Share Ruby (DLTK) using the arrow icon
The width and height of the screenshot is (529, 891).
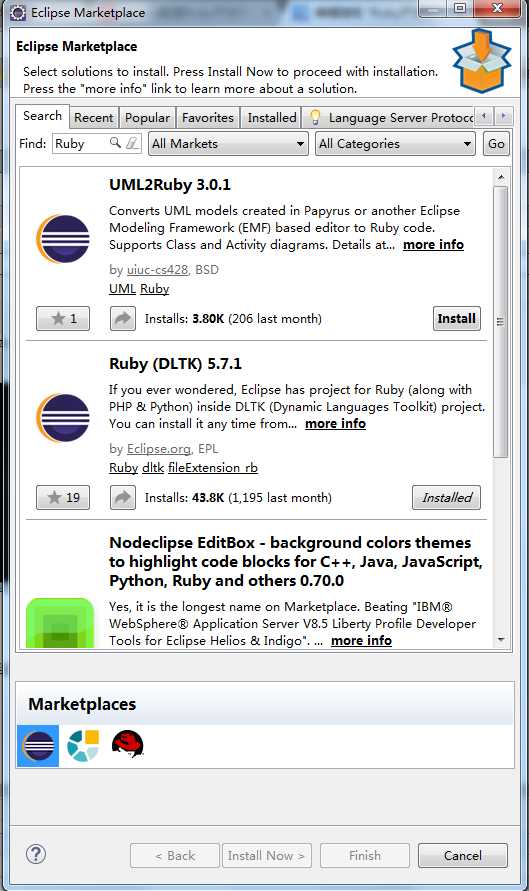(123, 498)
